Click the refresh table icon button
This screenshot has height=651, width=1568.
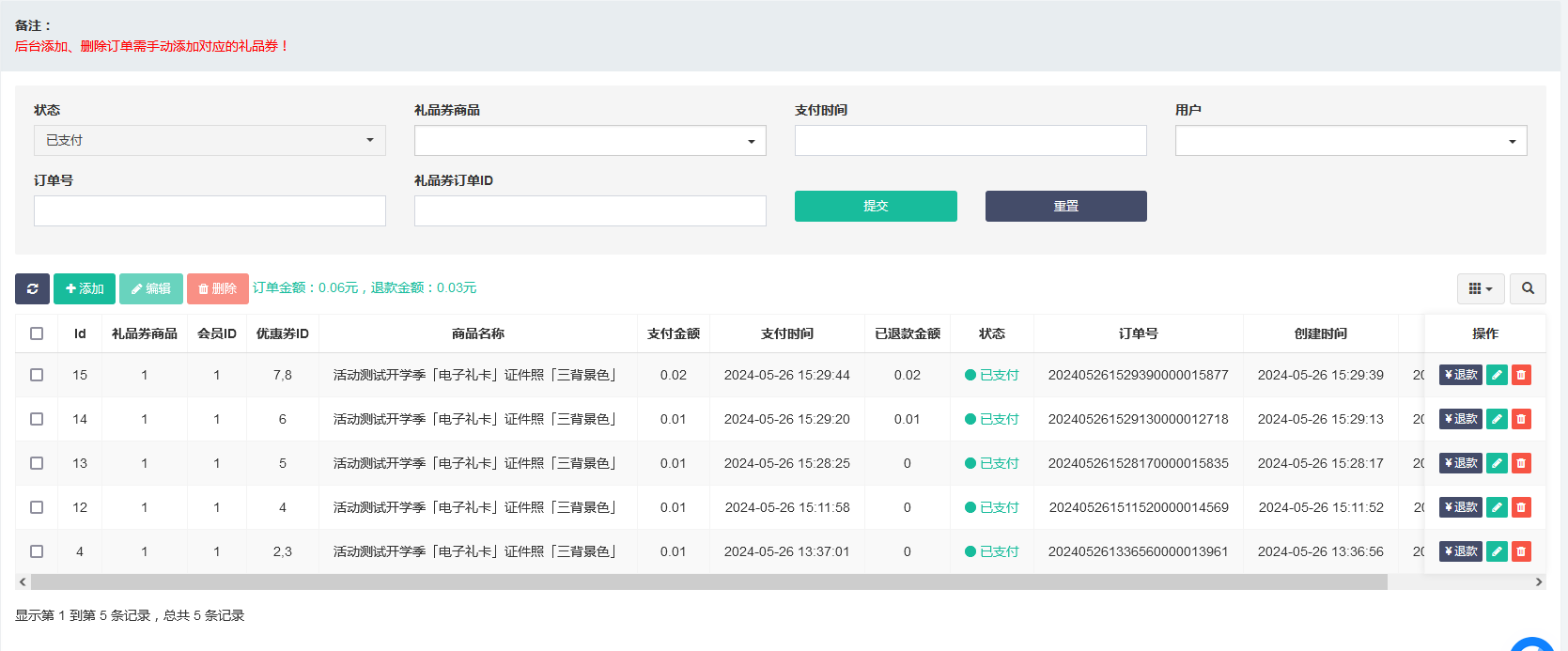[32, 288]
